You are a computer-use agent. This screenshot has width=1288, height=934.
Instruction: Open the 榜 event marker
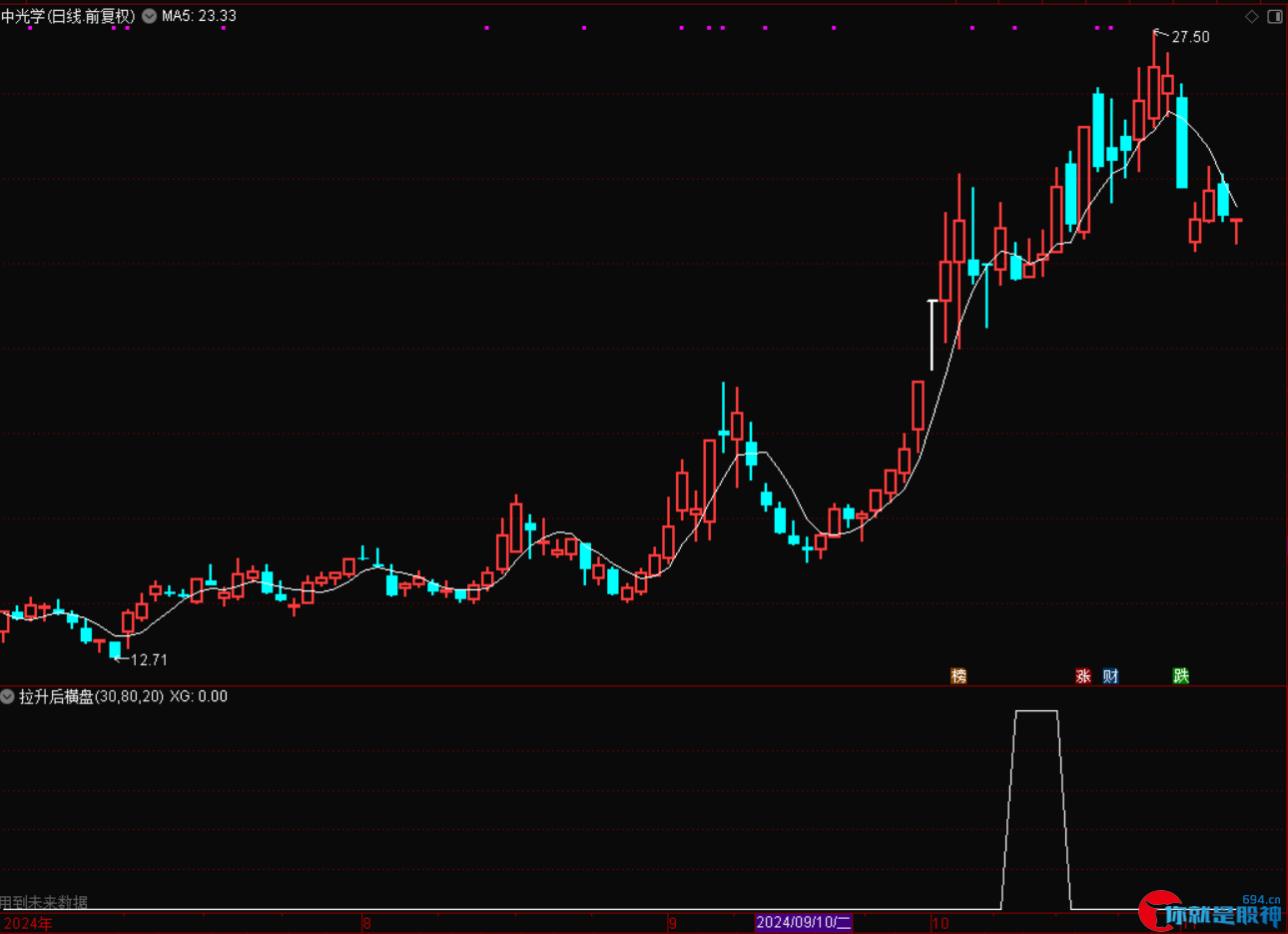click(959, 676)
